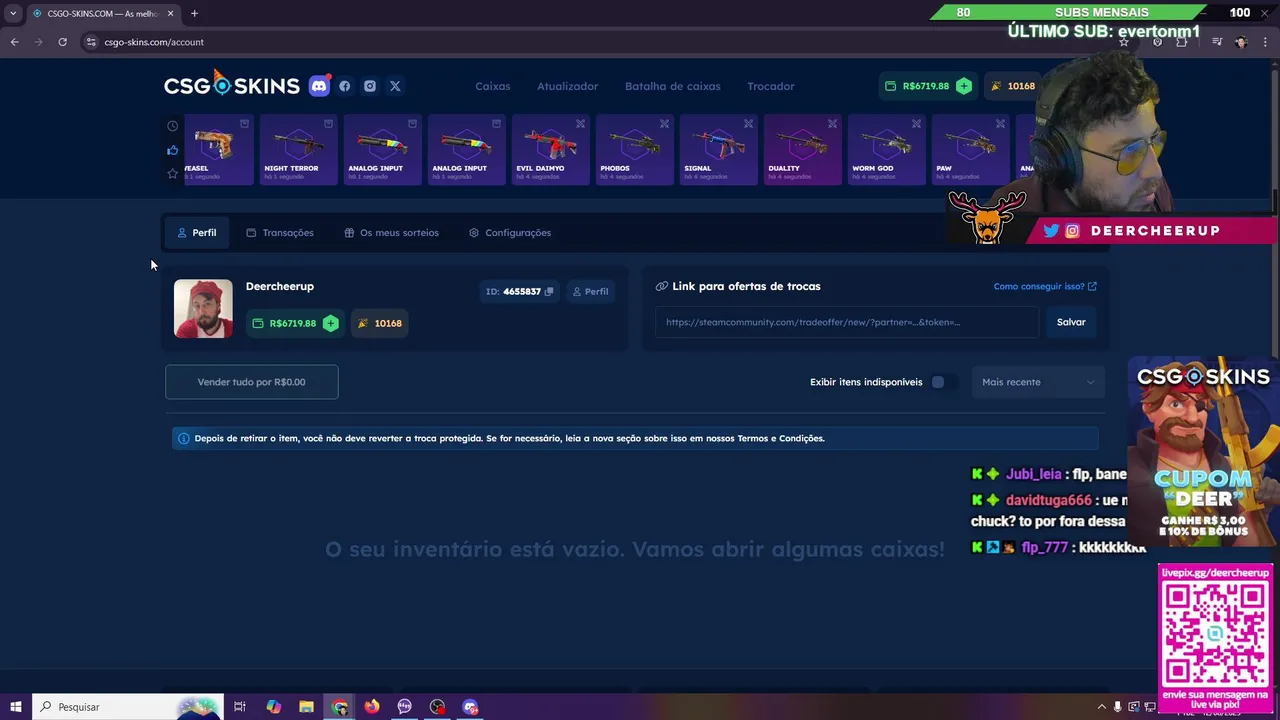Image resolution: width=1280 pixels, height=720 pixels.
Task: Open the Phobos drop card
Action: [634, 150]
